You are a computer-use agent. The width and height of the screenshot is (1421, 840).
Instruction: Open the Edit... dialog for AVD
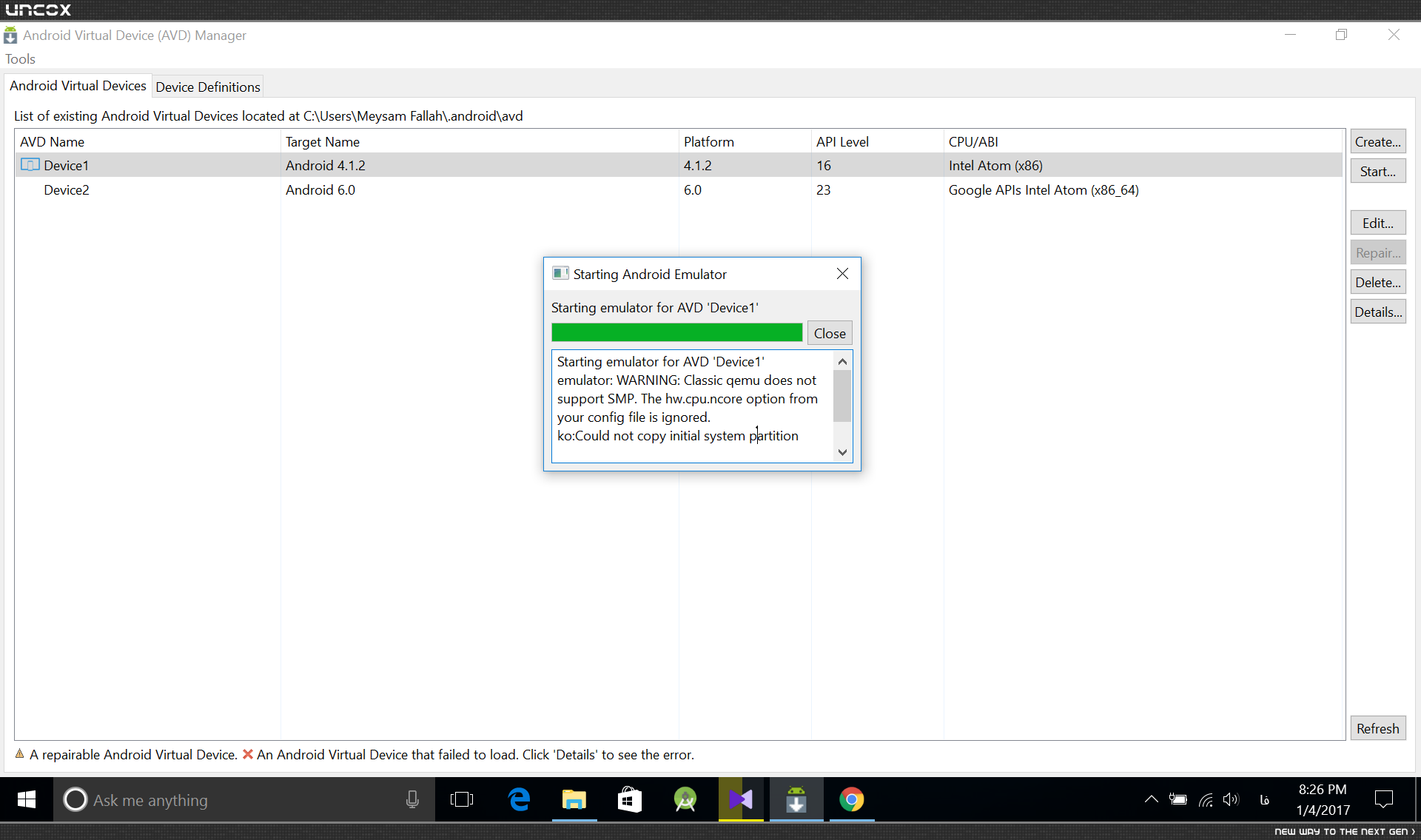point(1377,223)
